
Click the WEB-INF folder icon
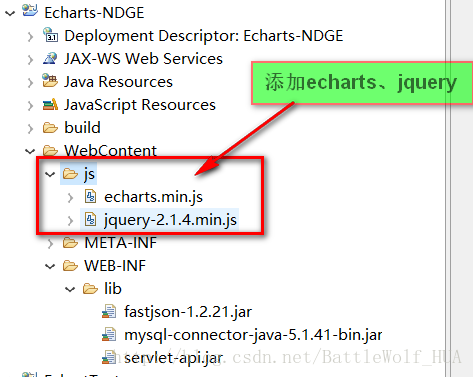click(70, 266)
